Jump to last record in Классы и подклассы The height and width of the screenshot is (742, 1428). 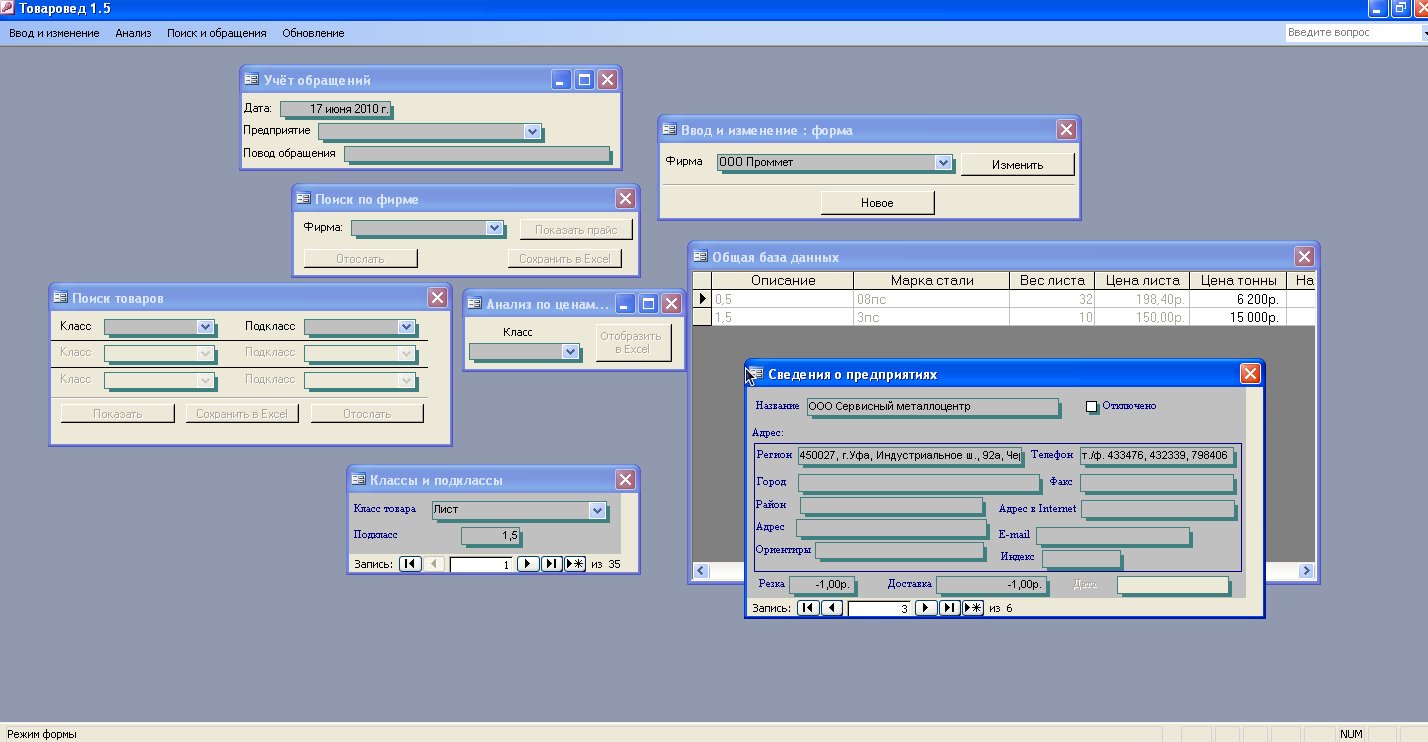click(x=551, y=564)
